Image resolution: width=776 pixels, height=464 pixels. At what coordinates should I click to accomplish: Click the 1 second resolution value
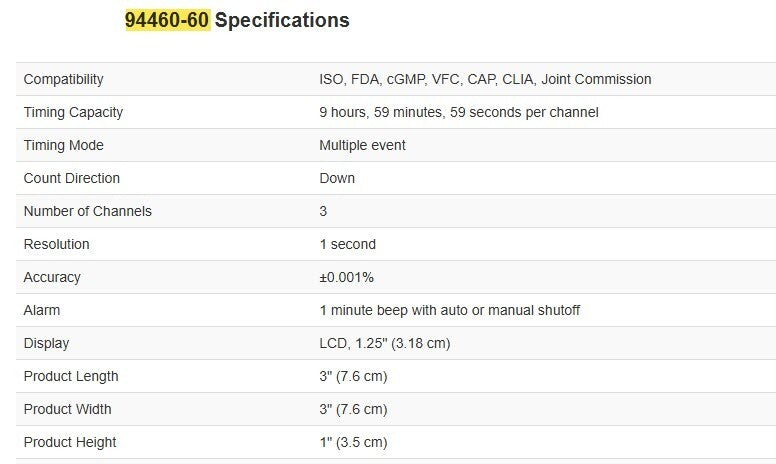click(x=347, y=244)
